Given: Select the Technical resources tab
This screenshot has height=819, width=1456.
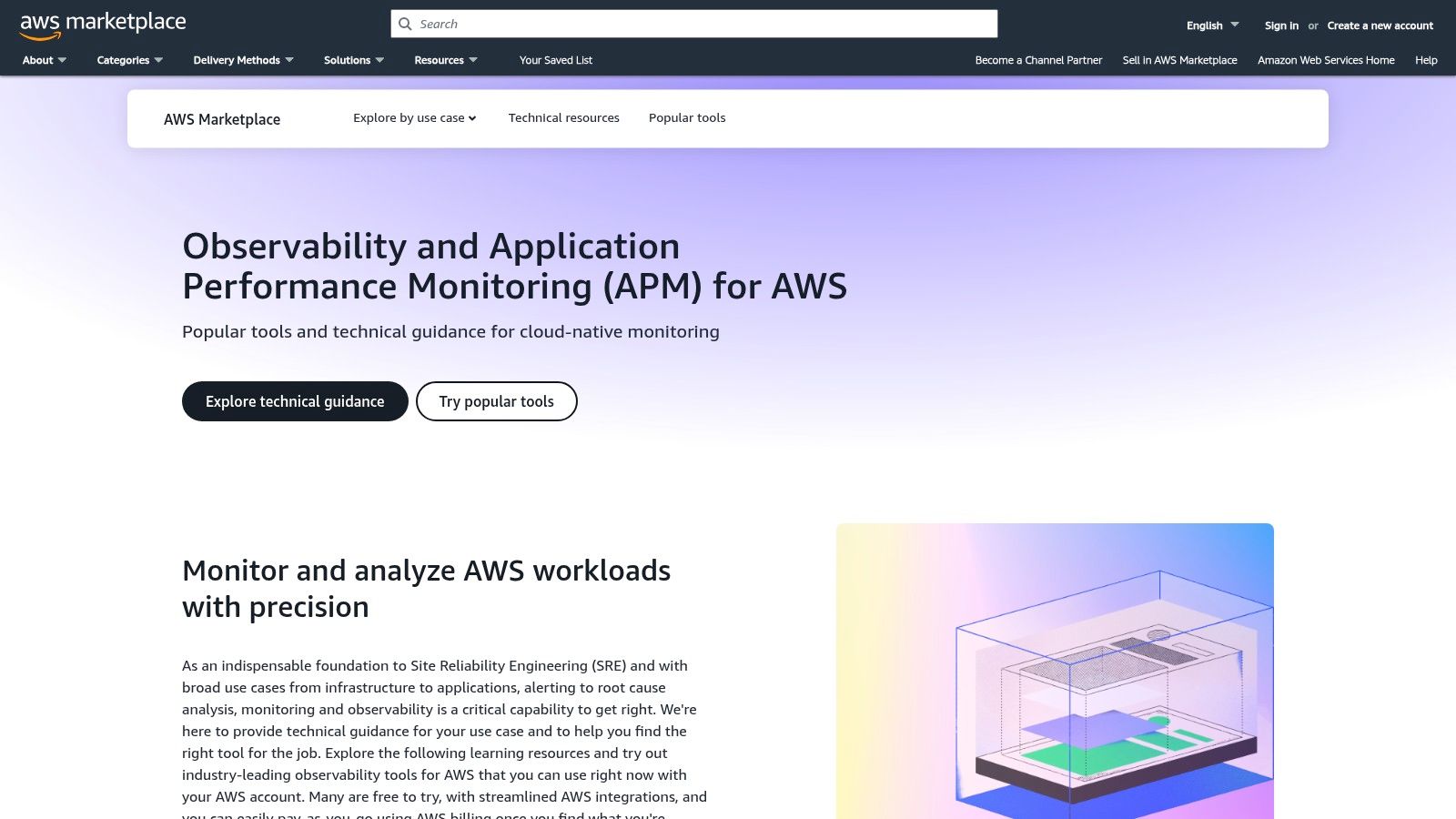Looking at the screenshot, I should (564, 118).
